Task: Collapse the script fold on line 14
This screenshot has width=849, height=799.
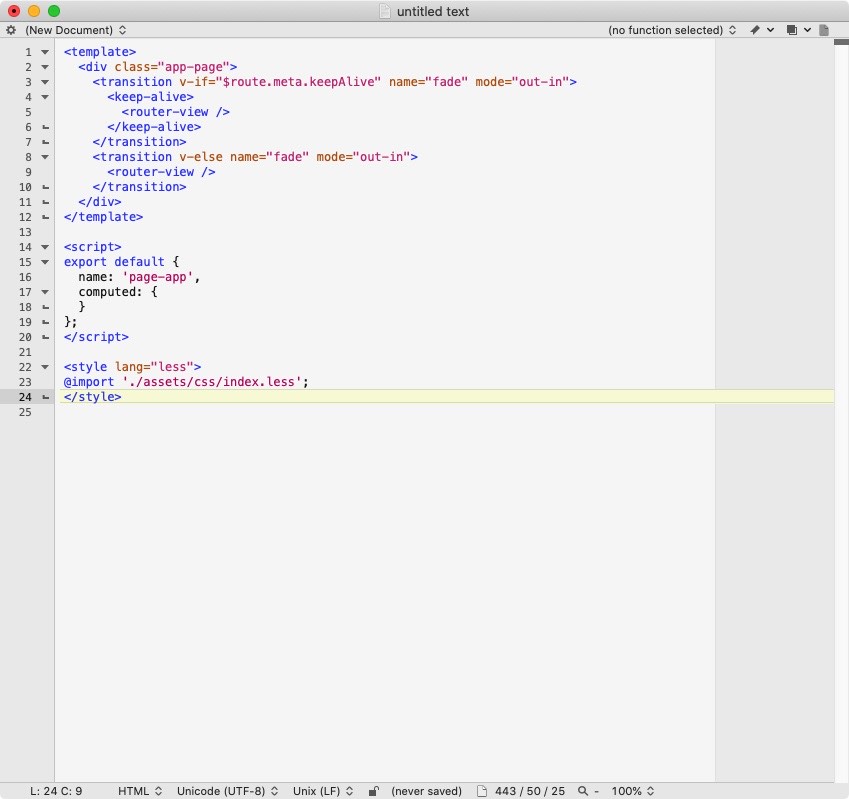Action: click(45, 247)
